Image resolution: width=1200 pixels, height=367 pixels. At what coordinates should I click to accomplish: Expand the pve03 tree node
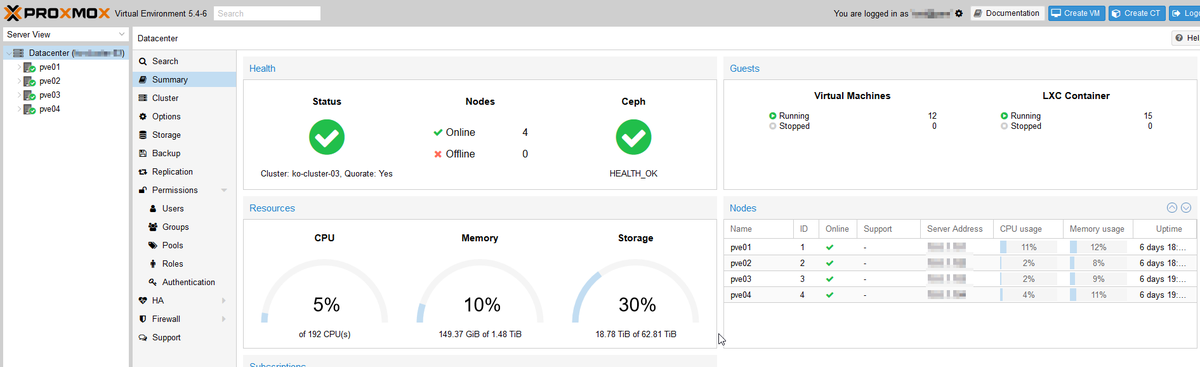point(19,95)
